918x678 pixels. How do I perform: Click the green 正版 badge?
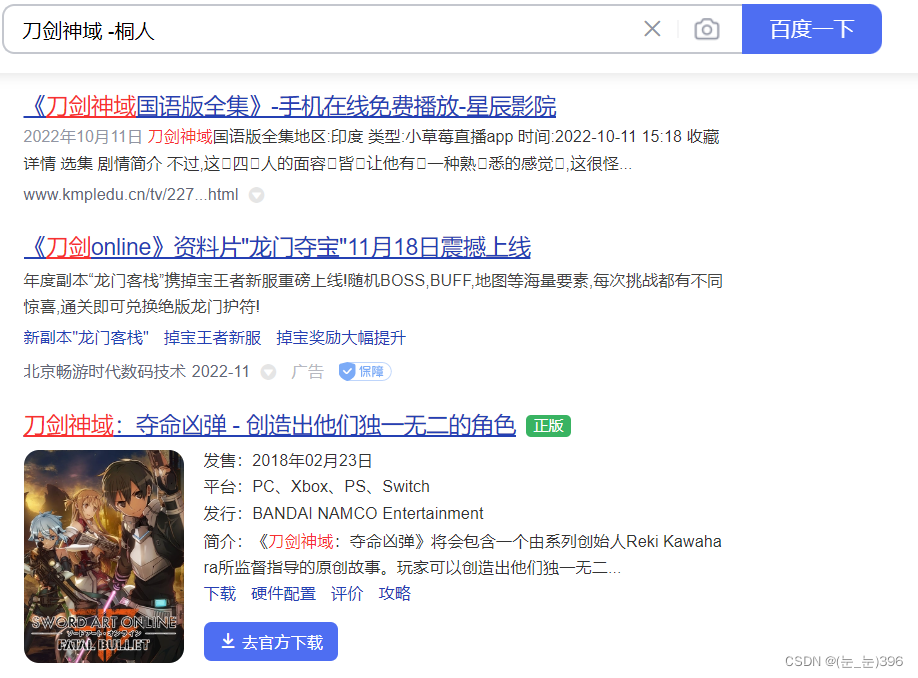548,426
